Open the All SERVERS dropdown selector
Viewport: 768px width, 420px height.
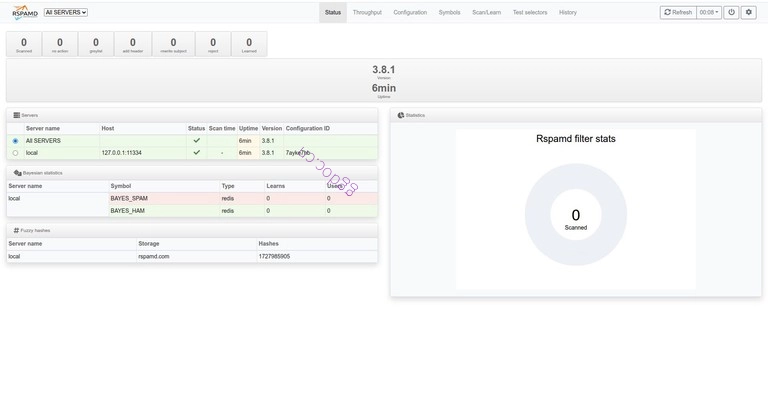pos(66,12)
